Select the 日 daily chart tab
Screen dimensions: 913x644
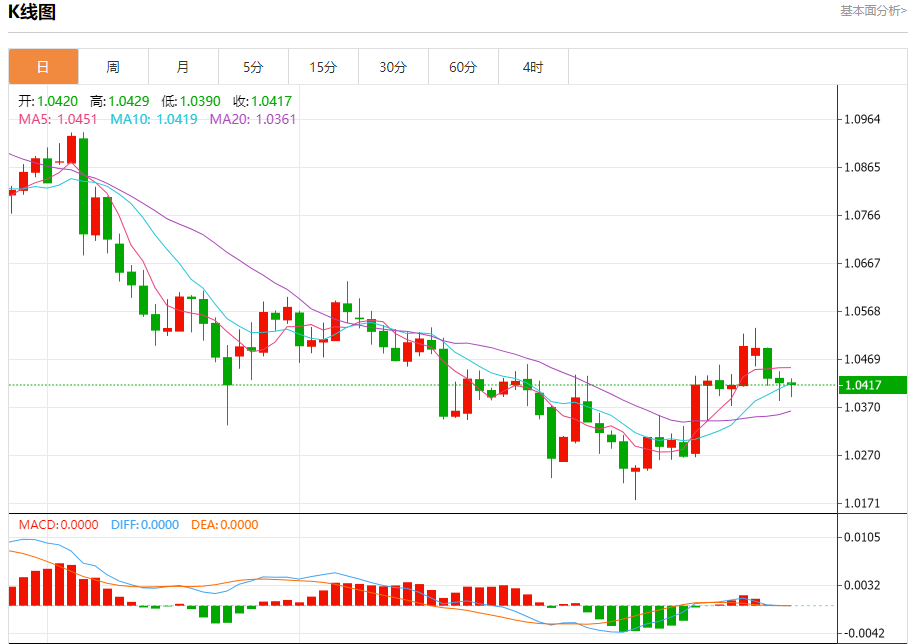tap(43, 67)
